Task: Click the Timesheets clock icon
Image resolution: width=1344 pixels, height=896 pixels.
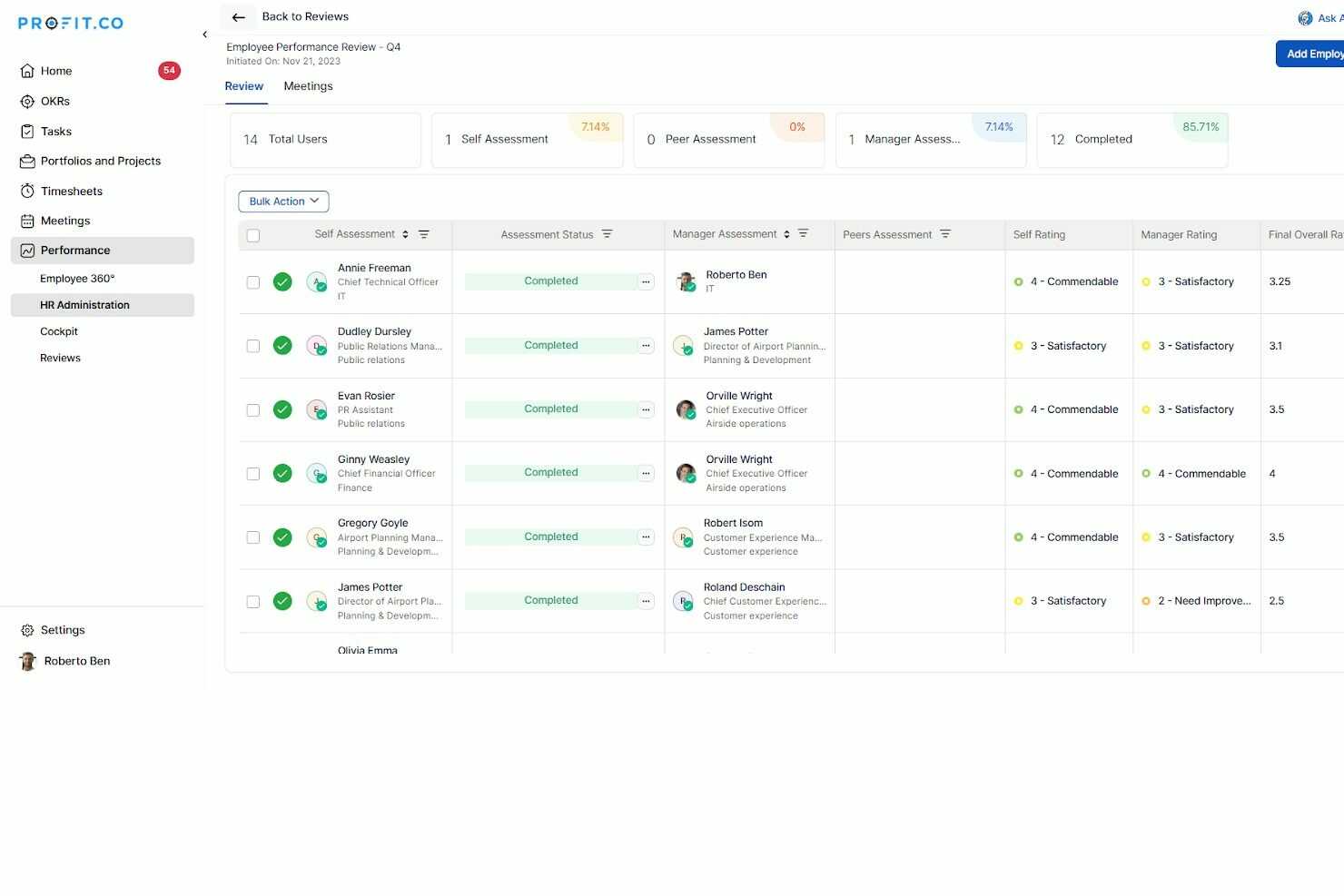Action: [x=27, y=191]
